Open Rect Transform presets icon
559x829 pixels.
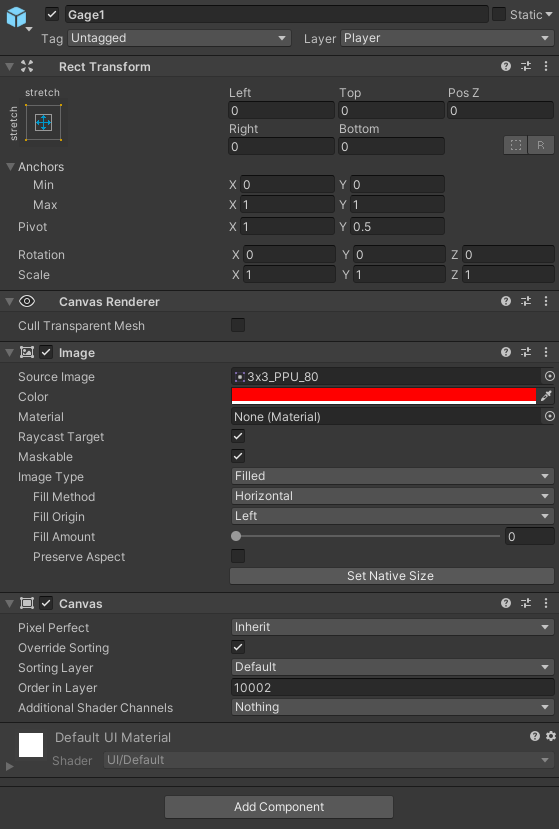coord(526,66)
